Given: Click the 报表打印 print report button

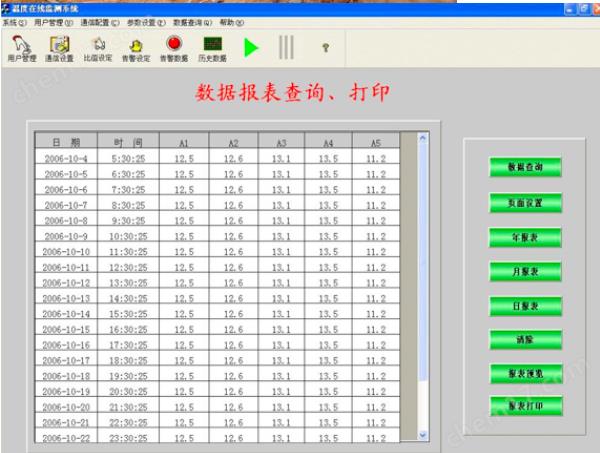Looking at the screenshot, I should click(x=525, y=406).
